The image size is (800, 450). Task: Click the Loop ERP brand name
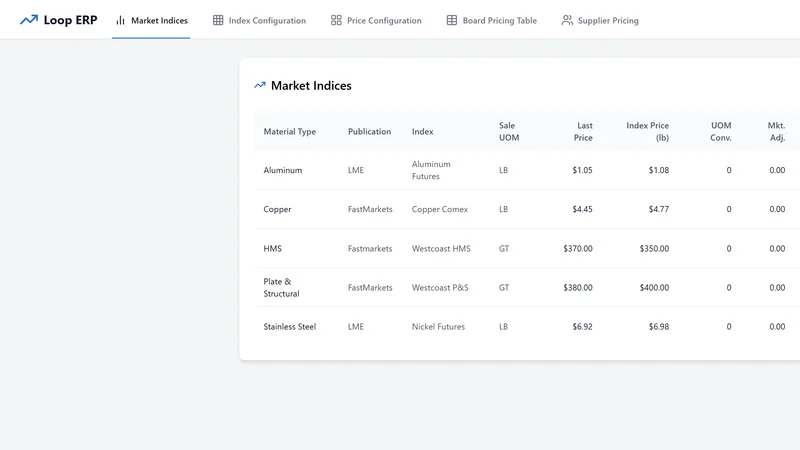[70, 20]
